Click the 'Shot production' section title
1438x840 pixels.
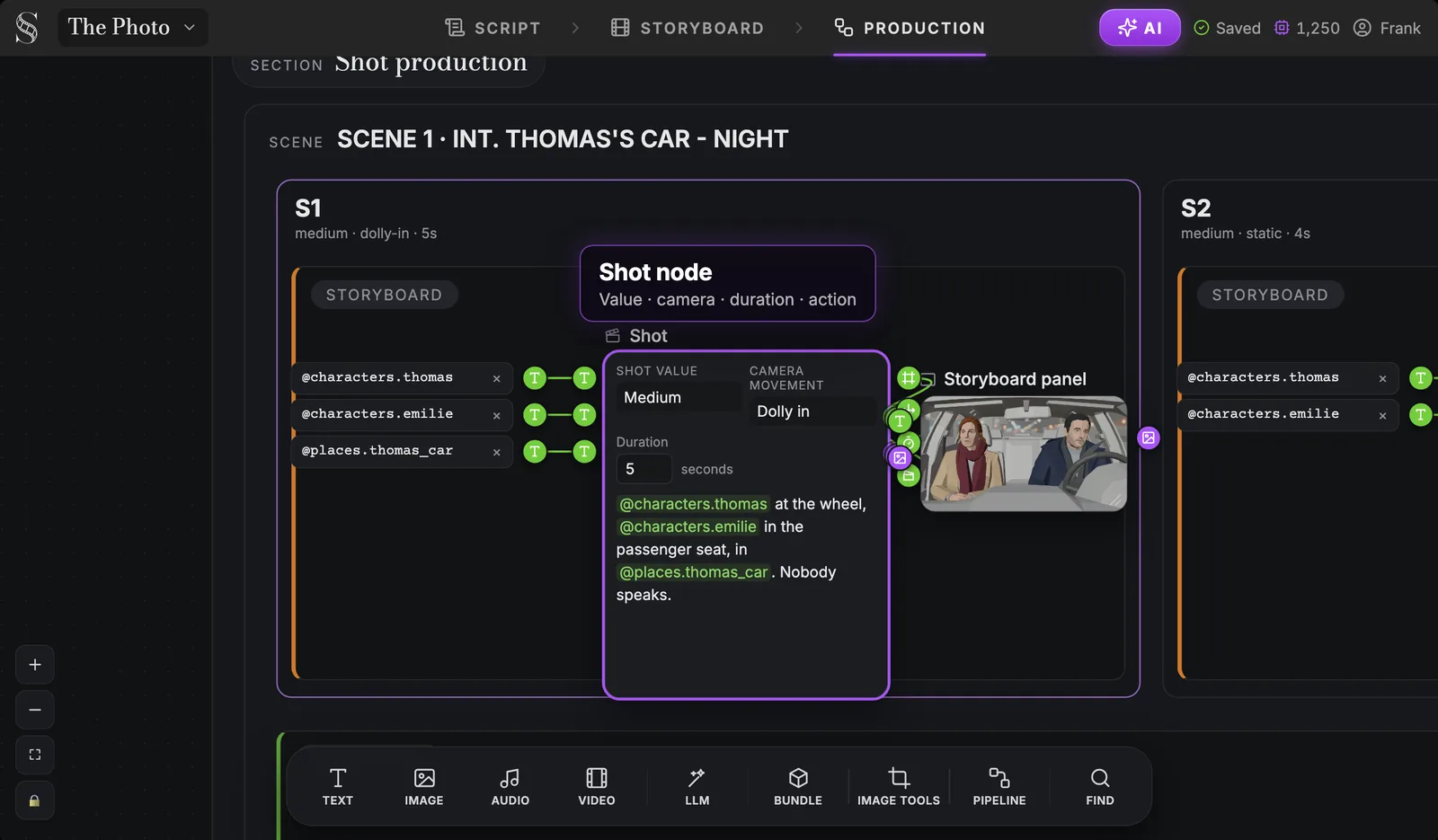point(431,62)
